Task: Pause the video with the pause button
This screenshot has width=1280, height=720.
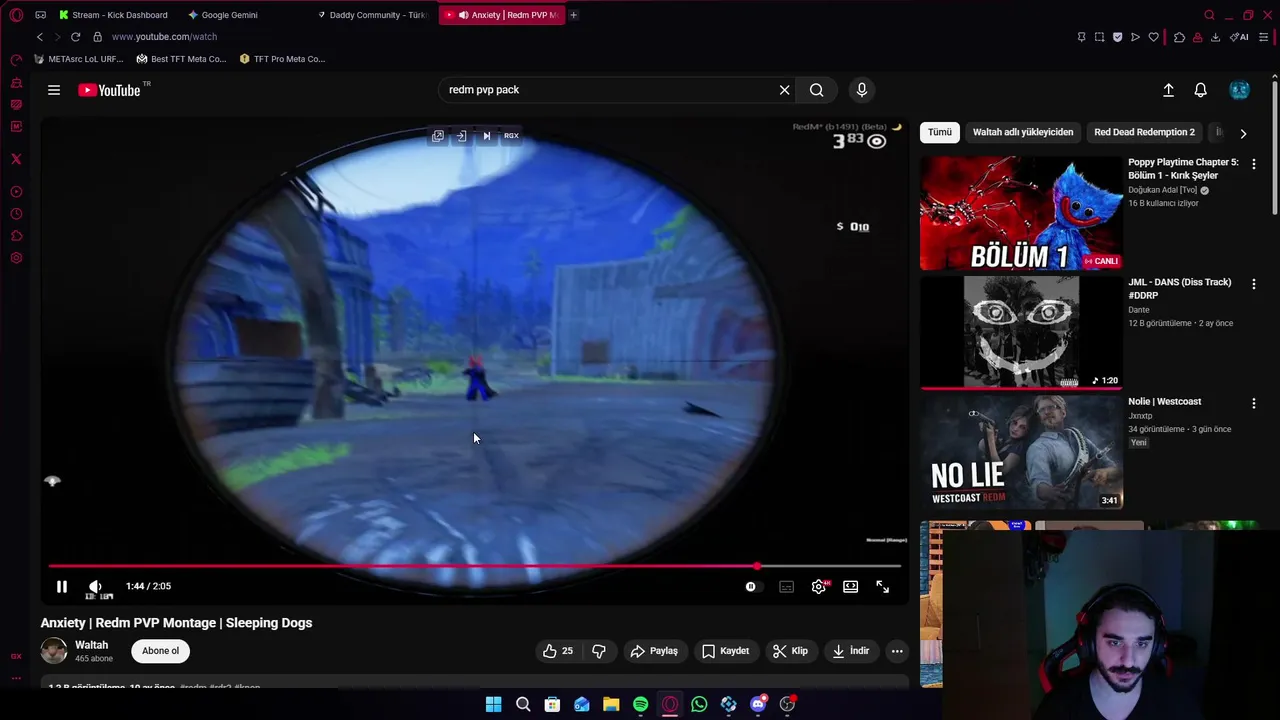Action: [x=61, y=587]
